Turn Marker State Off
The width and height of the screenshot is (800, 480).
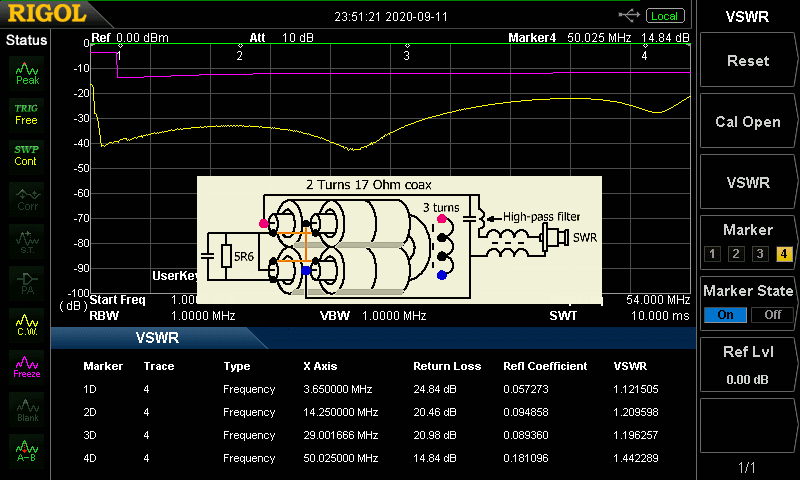tap(772, 314)
